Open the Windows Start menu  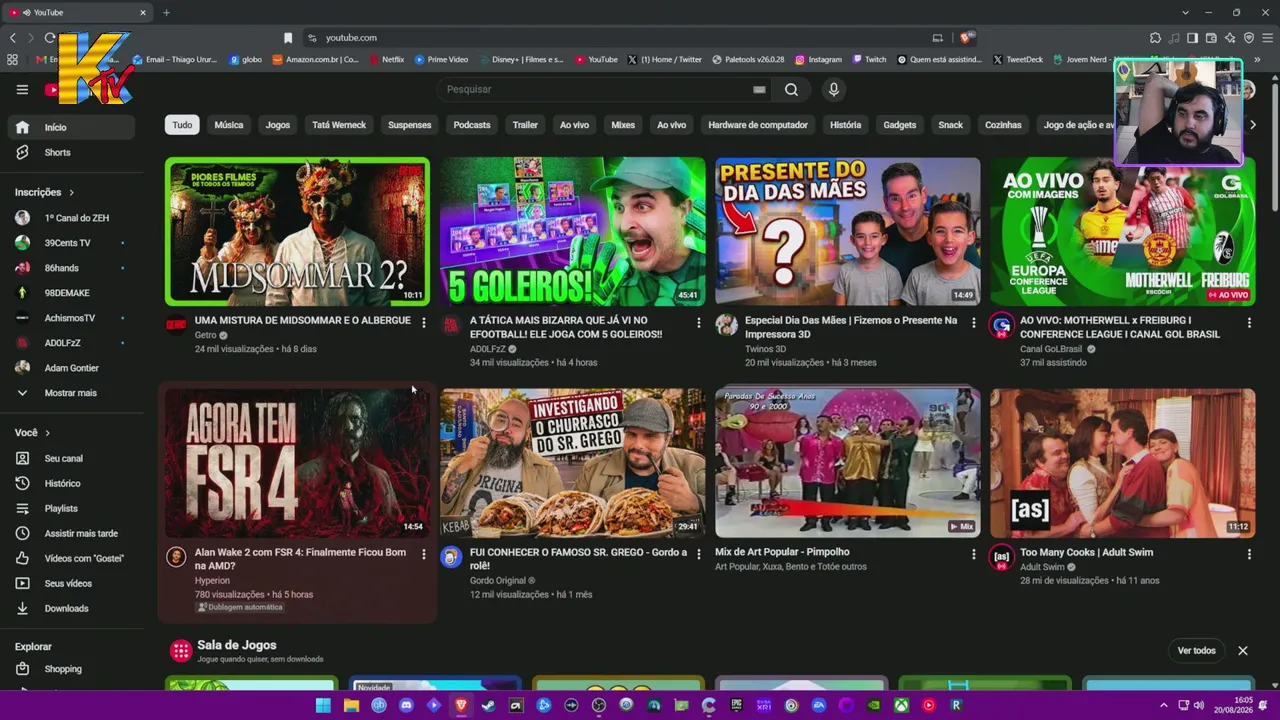pos(323,705)
